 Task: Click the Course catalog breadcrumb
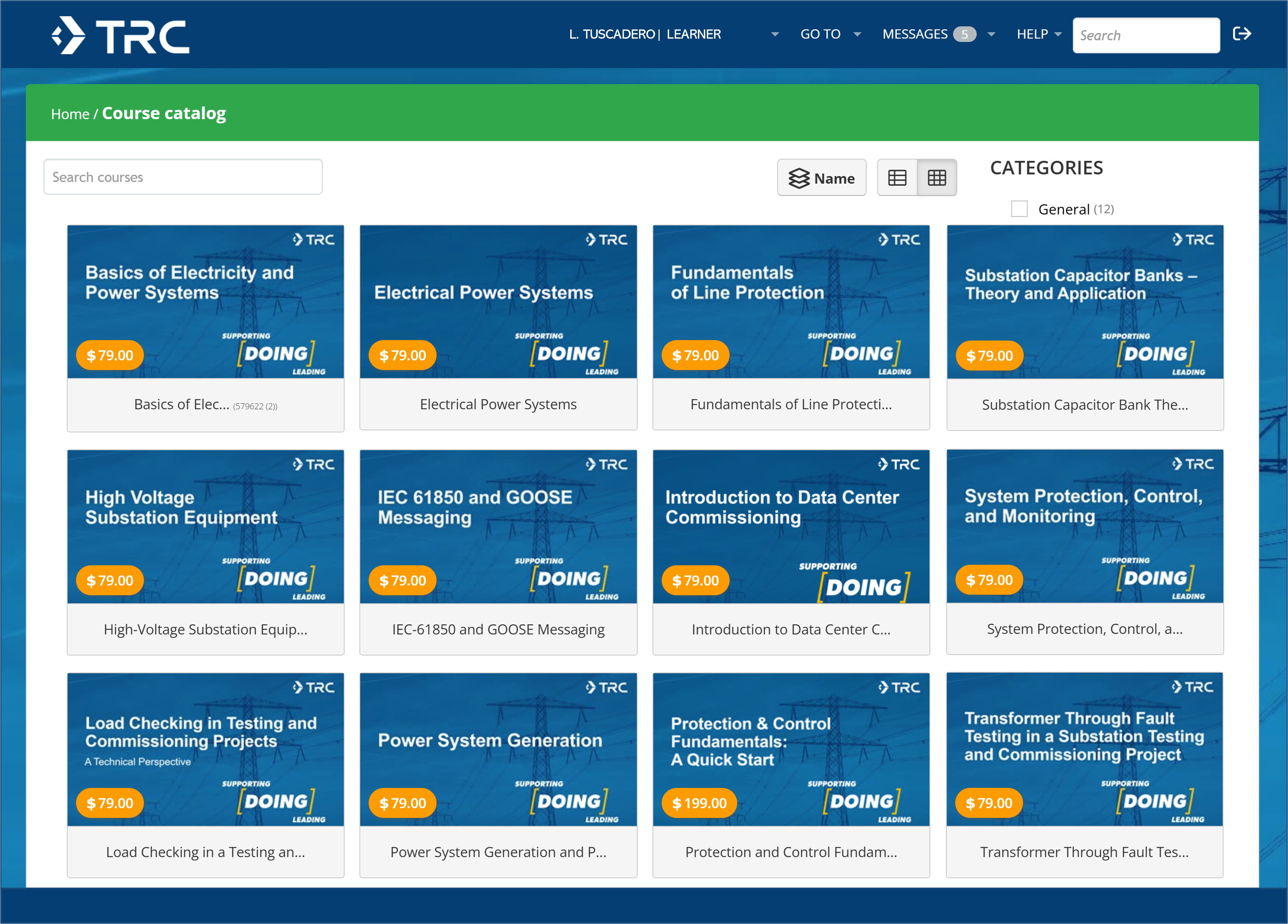[164, 114]
